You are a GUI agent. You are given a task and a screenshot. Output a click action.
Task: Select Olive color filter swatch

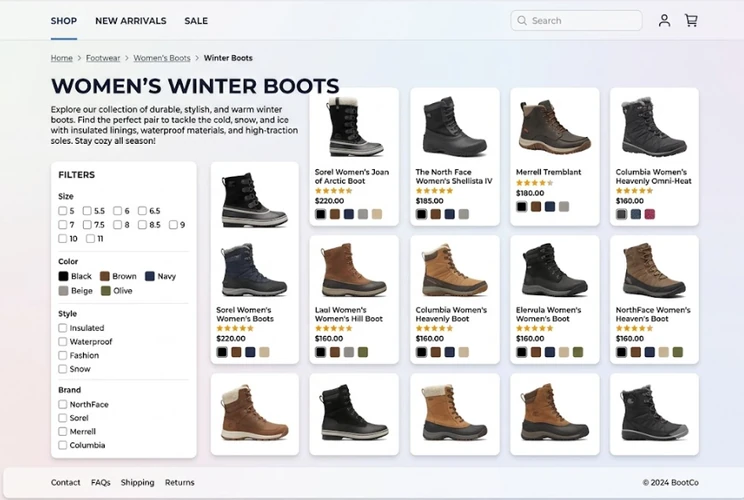pos(106,291)
